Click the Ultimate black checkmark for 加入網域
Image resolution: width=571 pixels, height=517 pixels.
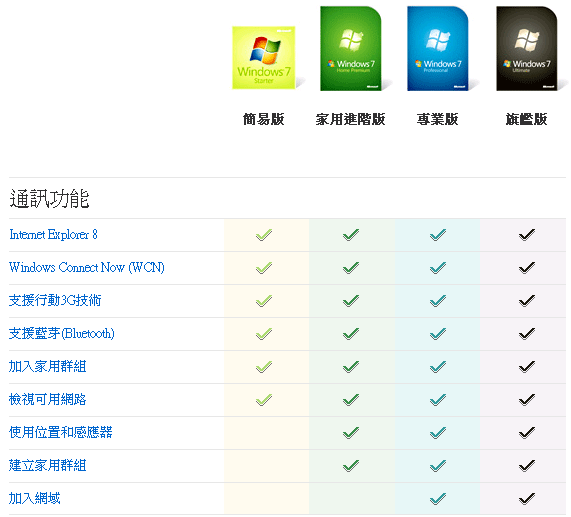tap(527, 499)
